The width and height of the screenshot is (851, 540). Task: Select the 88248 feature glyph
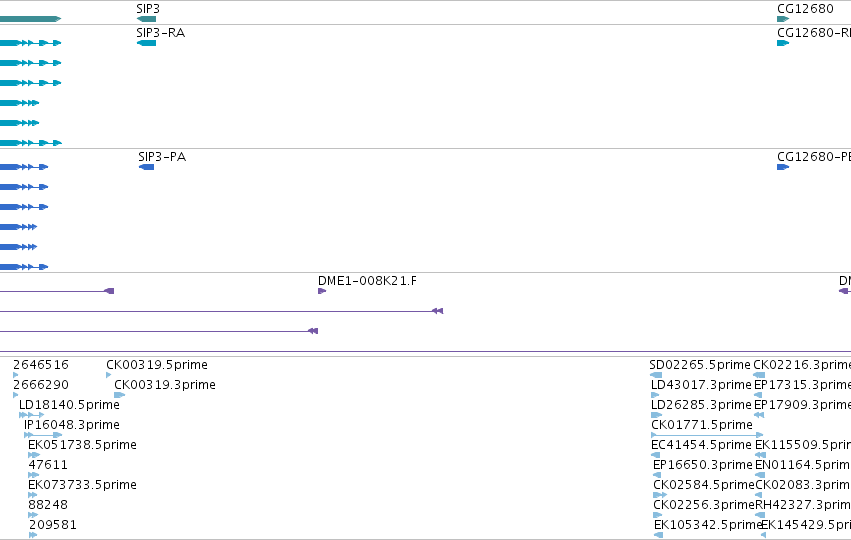pyautogui.click(x=33, y=515)
